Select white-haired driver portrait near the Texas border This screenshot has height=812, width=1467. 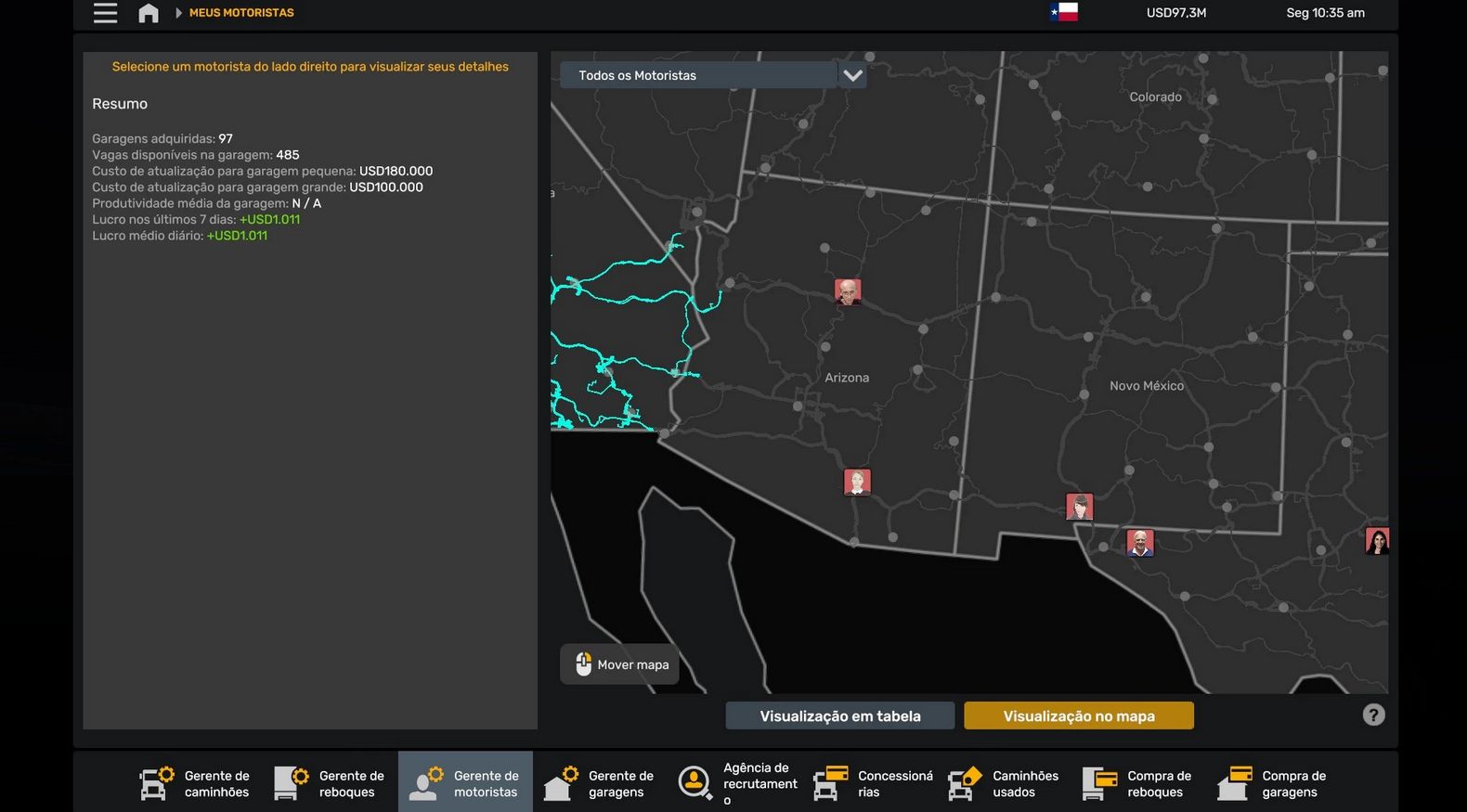click(x=1139, y=542)
